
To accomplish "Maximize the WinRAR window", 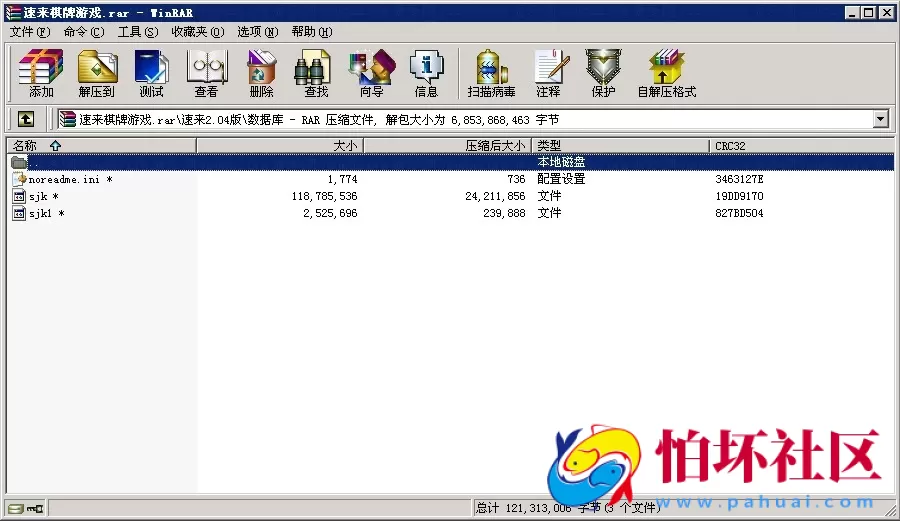I will pos(868,13).
